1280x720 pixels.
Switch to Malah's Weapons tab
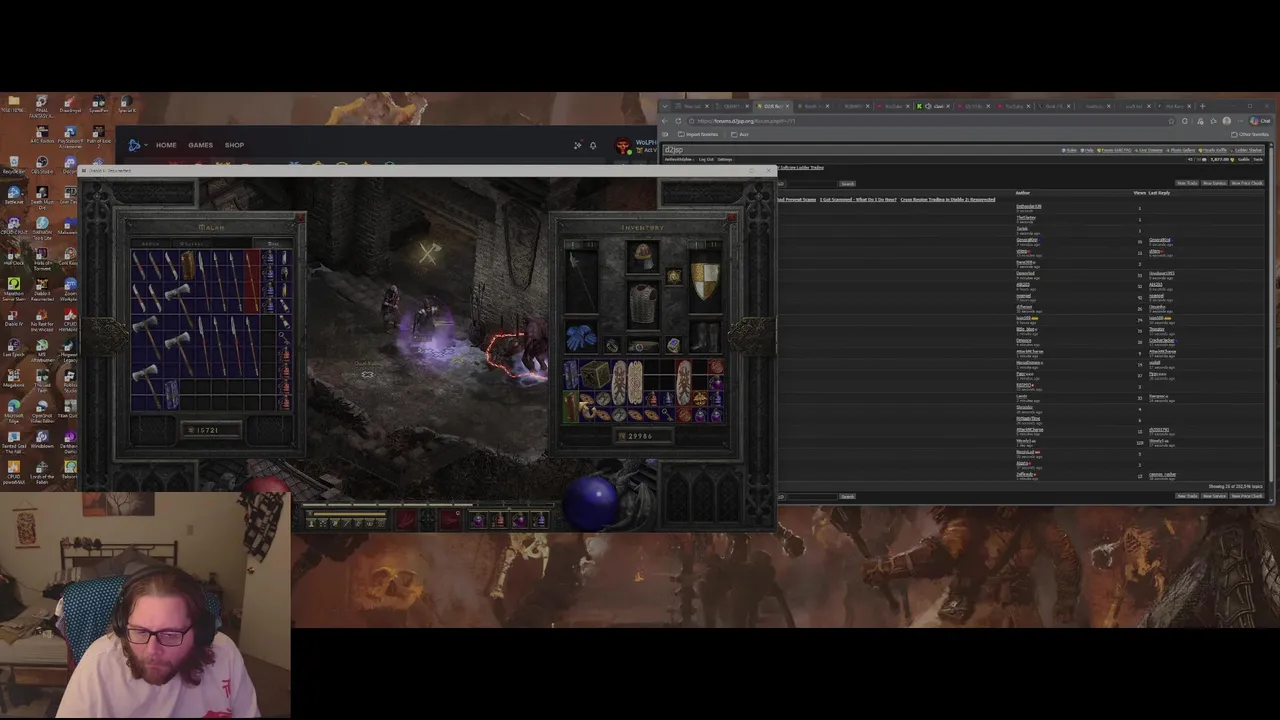[x=191, y=243]
